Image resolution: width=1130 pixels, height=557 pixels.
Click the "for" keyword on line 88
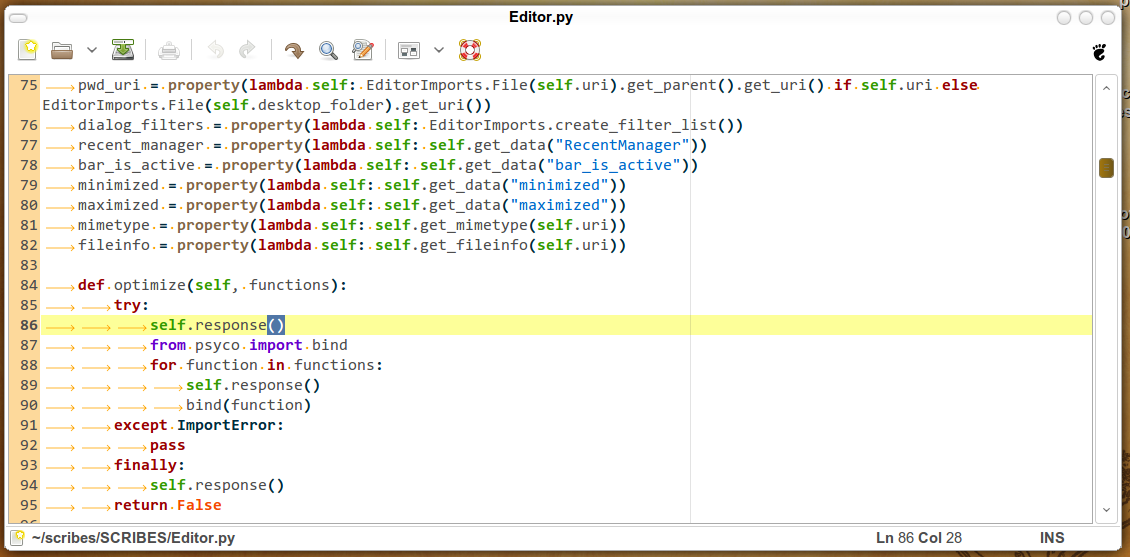tap(164, 365)
